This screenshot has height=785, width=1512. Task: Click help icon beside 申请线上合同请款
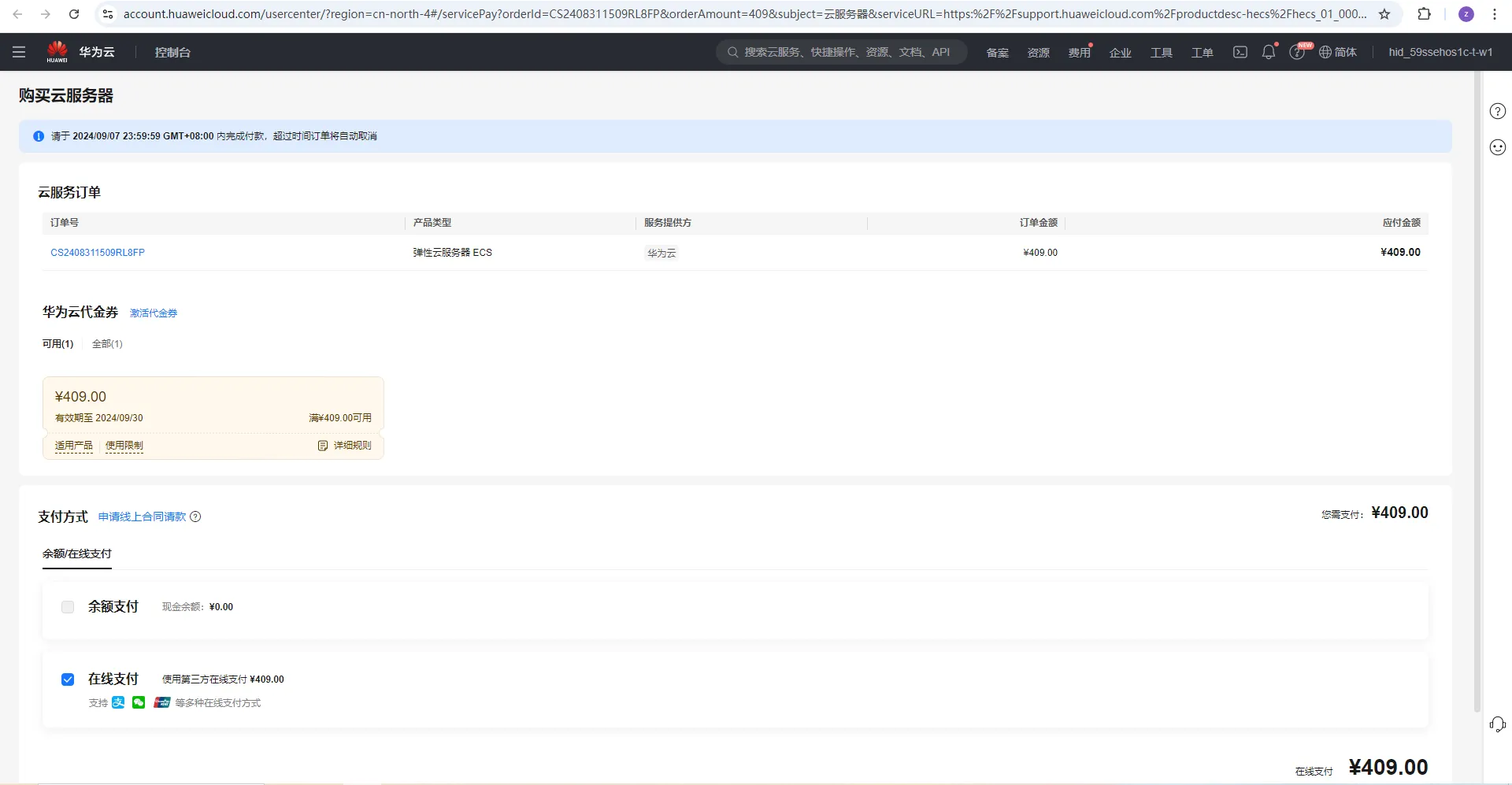tap(196, 517)
